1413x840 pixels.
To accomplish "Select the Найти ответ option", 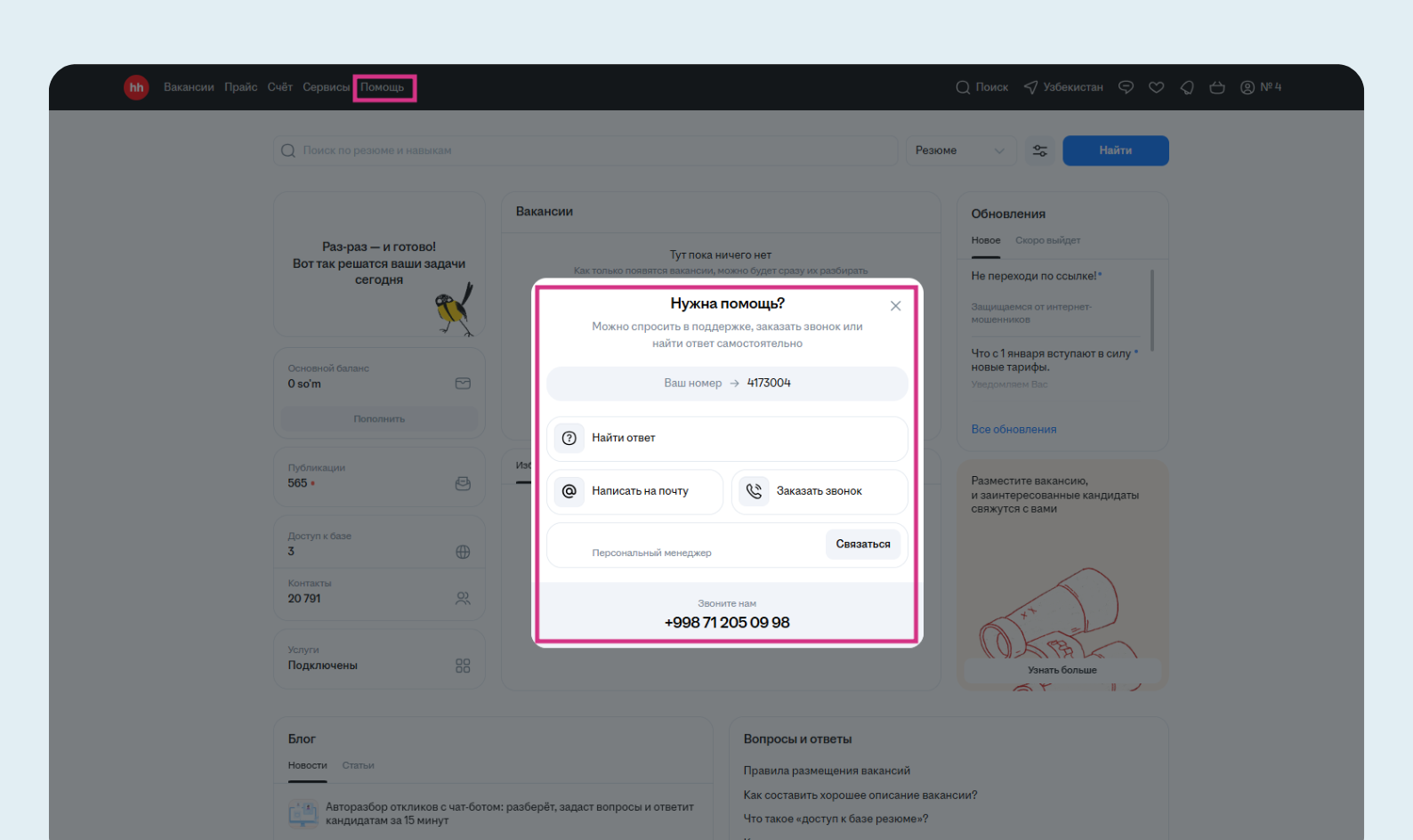I will click(727, 438).
